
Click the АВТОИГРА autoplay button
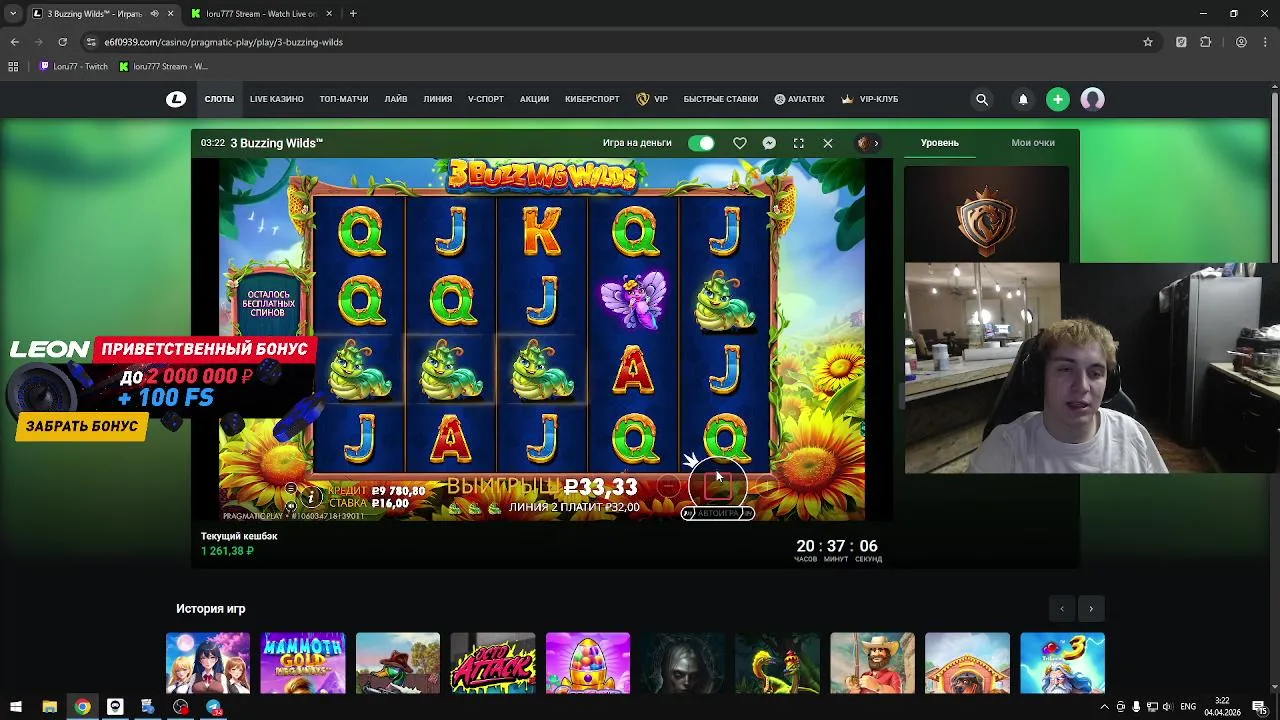(x=717, y=513)
